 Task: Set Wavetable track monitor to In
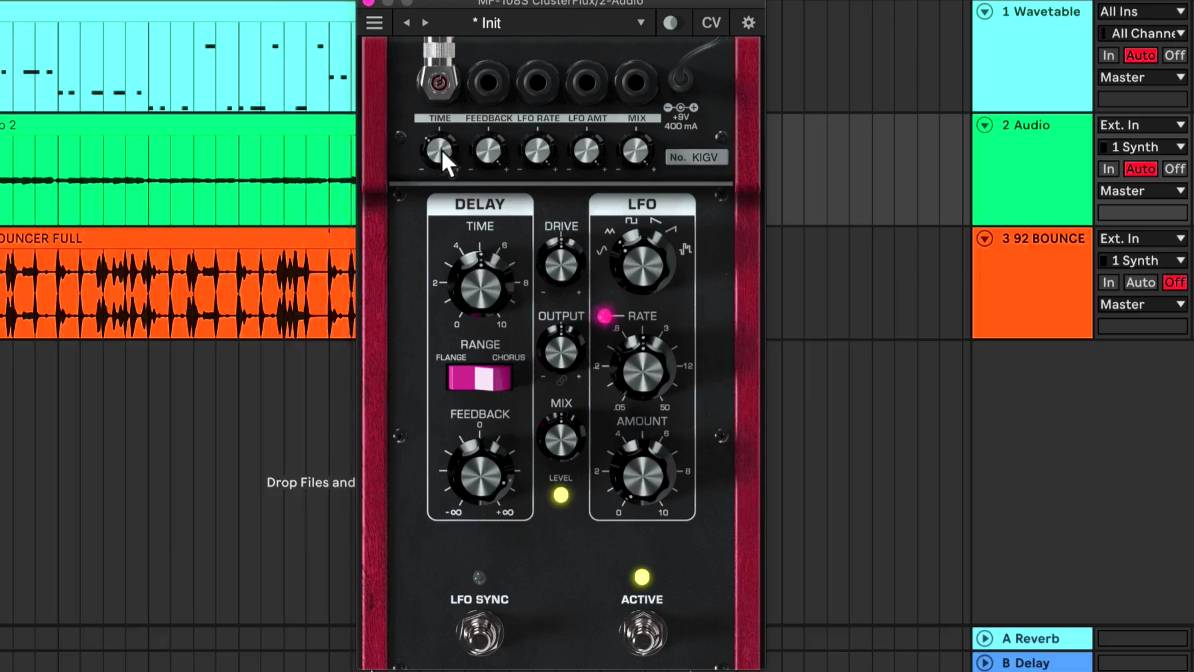1108,55
